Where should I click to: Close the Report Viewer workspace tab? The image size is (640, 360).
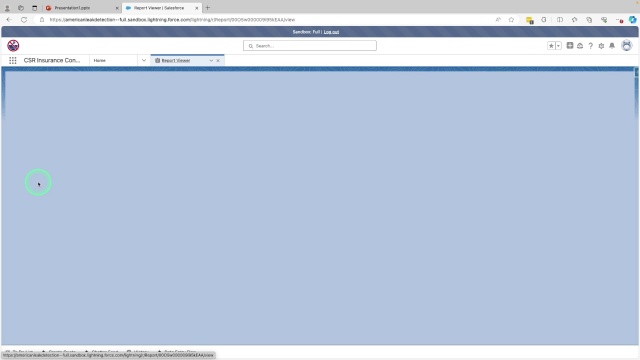[218, 60]
